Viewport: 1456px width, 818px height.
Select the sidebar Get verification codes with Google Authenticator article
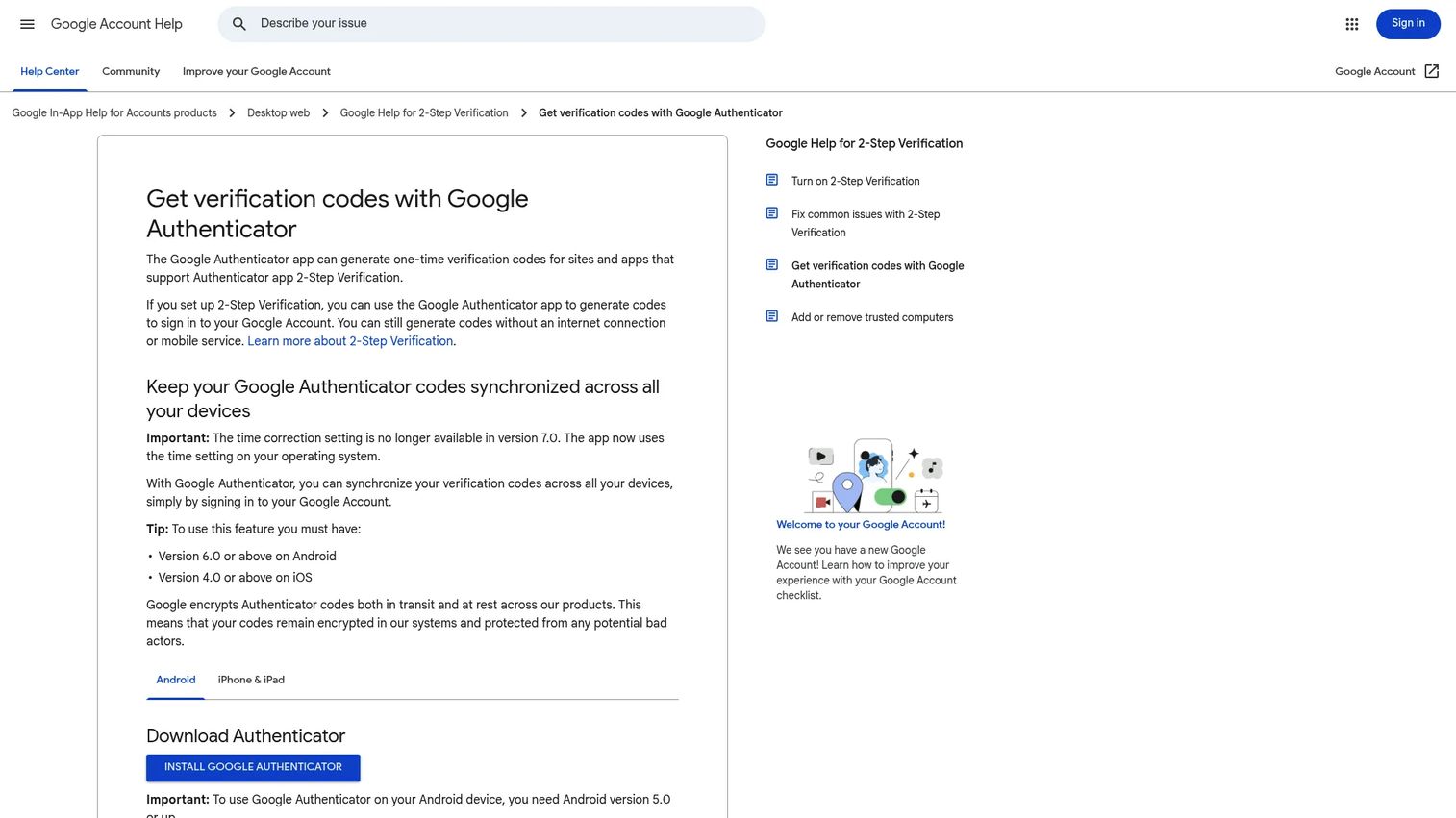click(x=877, y=275)
